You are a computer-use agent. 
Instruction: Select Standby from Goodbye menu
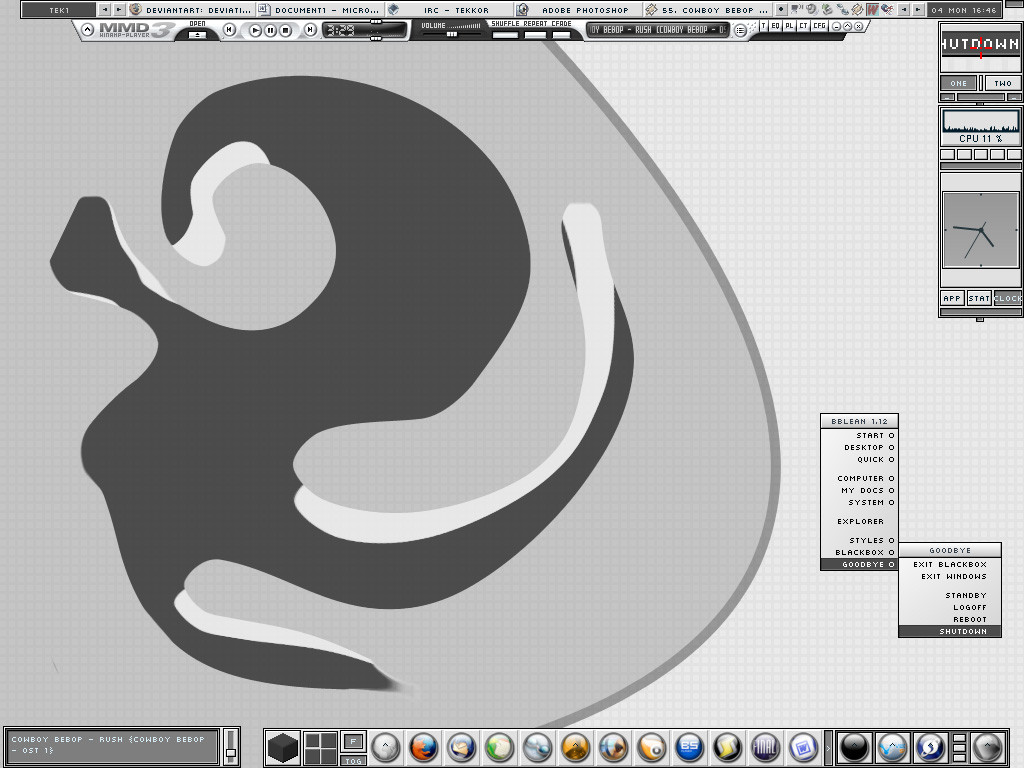click(x=950, y=596)
